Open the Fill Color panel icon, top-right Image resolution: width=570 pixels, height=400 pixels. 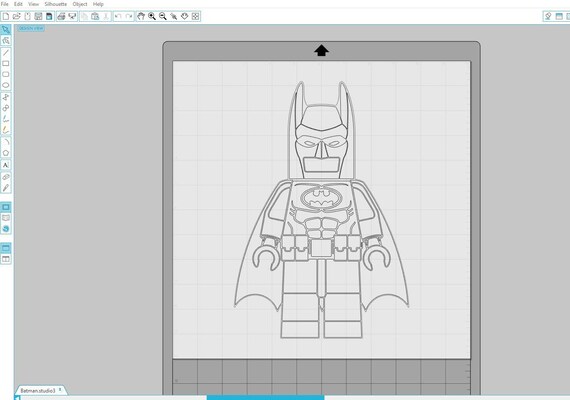point(548,16)
